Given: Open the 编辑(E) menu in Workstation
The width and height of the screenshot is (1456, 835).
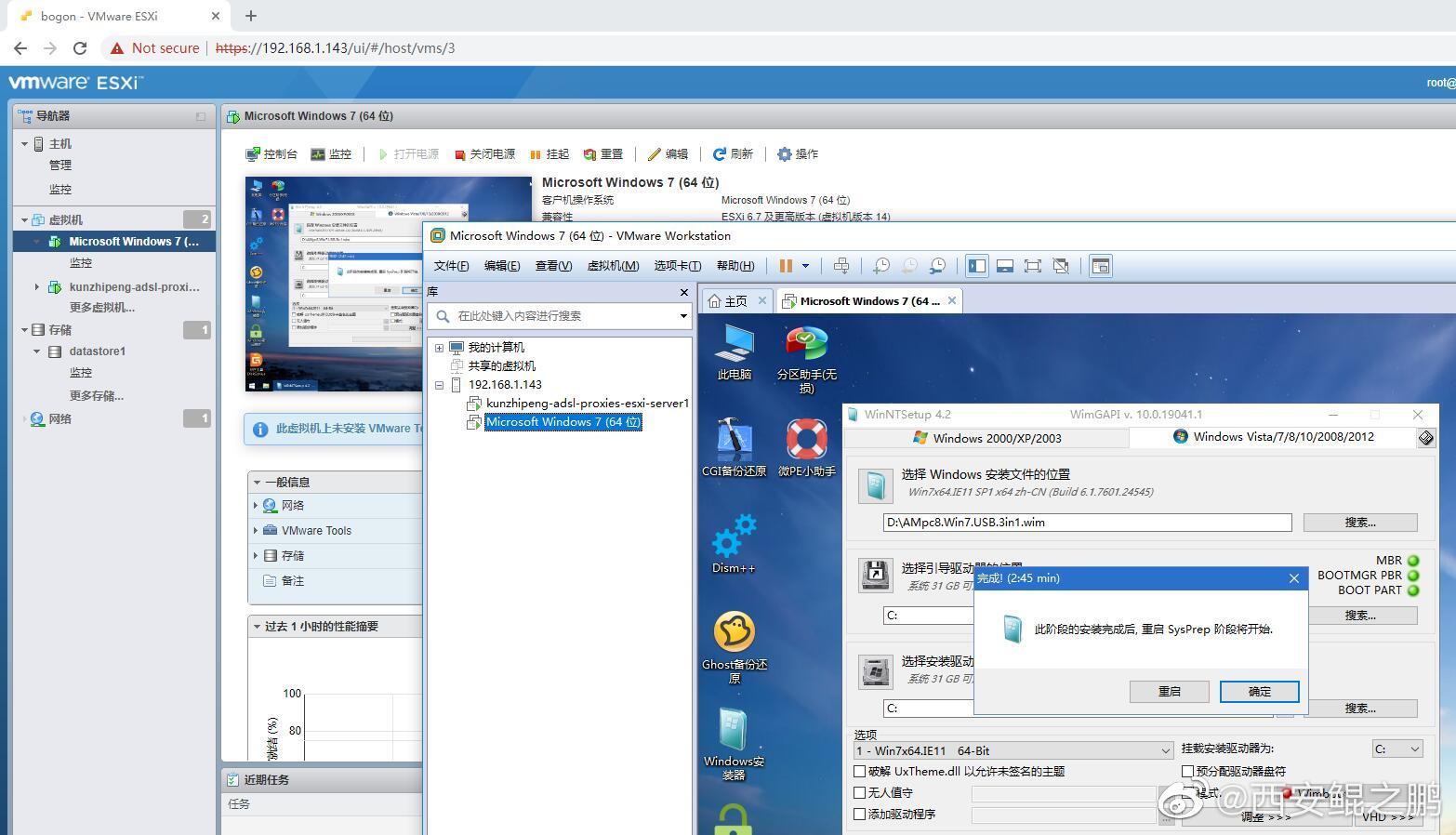Looking at the screenshot, I should 502,266.
